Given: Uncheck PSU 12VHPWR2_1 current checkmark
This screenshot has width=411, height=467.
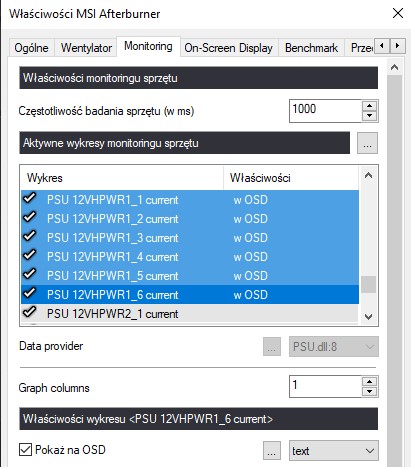Looking at the screenshot, I should point(30,312).
